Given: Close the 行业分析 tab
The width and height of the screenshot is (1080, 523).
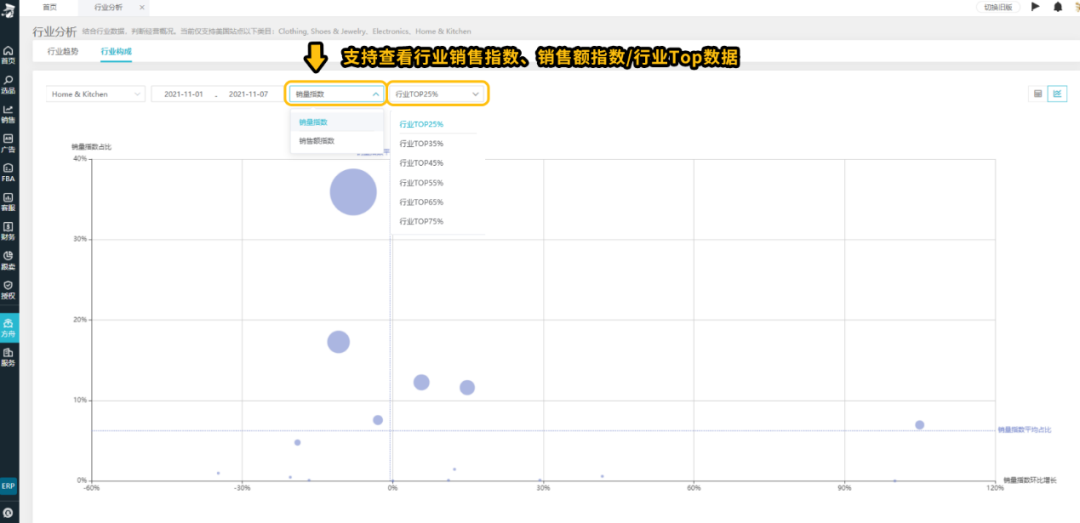Looking at the screenshot, I should click(141, 7).
